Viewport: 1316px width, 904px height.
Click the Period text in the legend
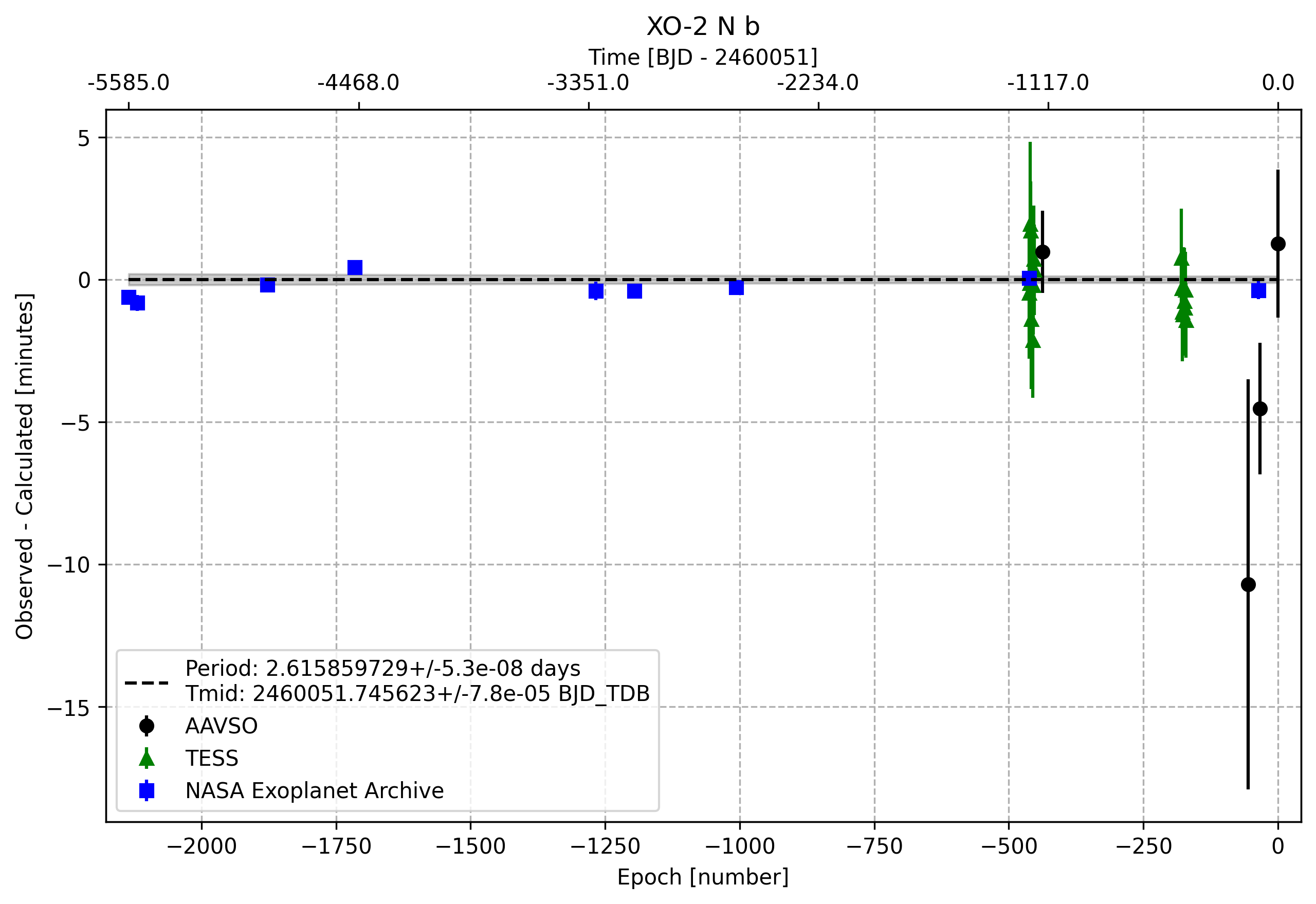click(x=383, y=669)
